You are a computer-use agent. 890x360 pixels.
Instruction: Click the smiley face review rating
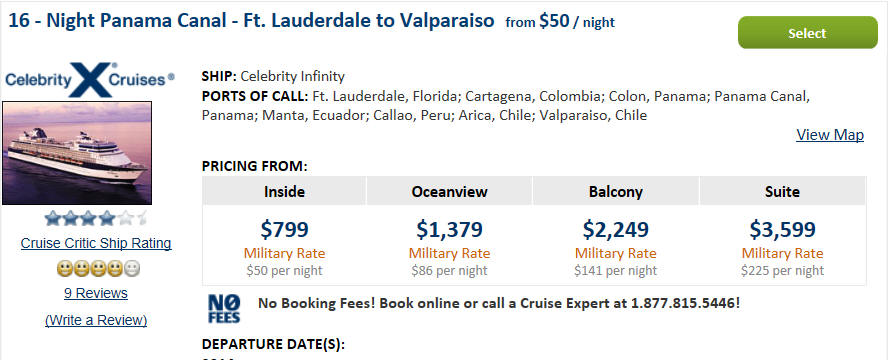coord(98,268)
